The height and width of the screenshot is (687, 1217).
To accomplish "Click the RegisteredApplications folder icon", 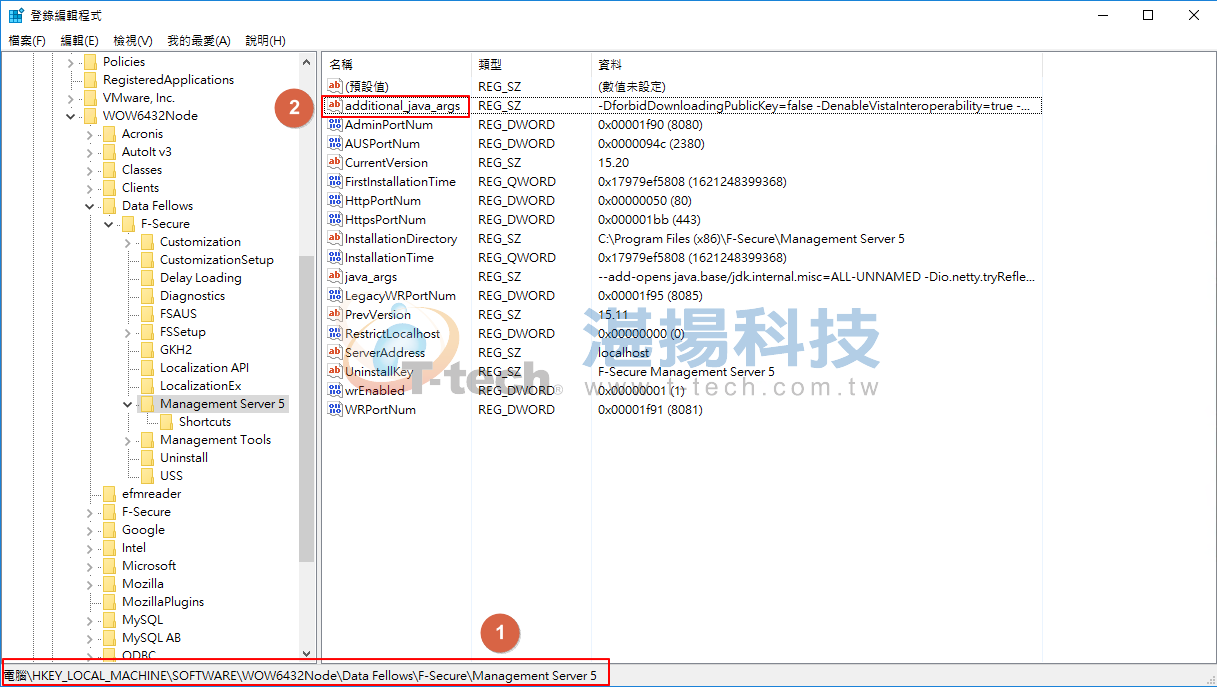I will (90, 80).
